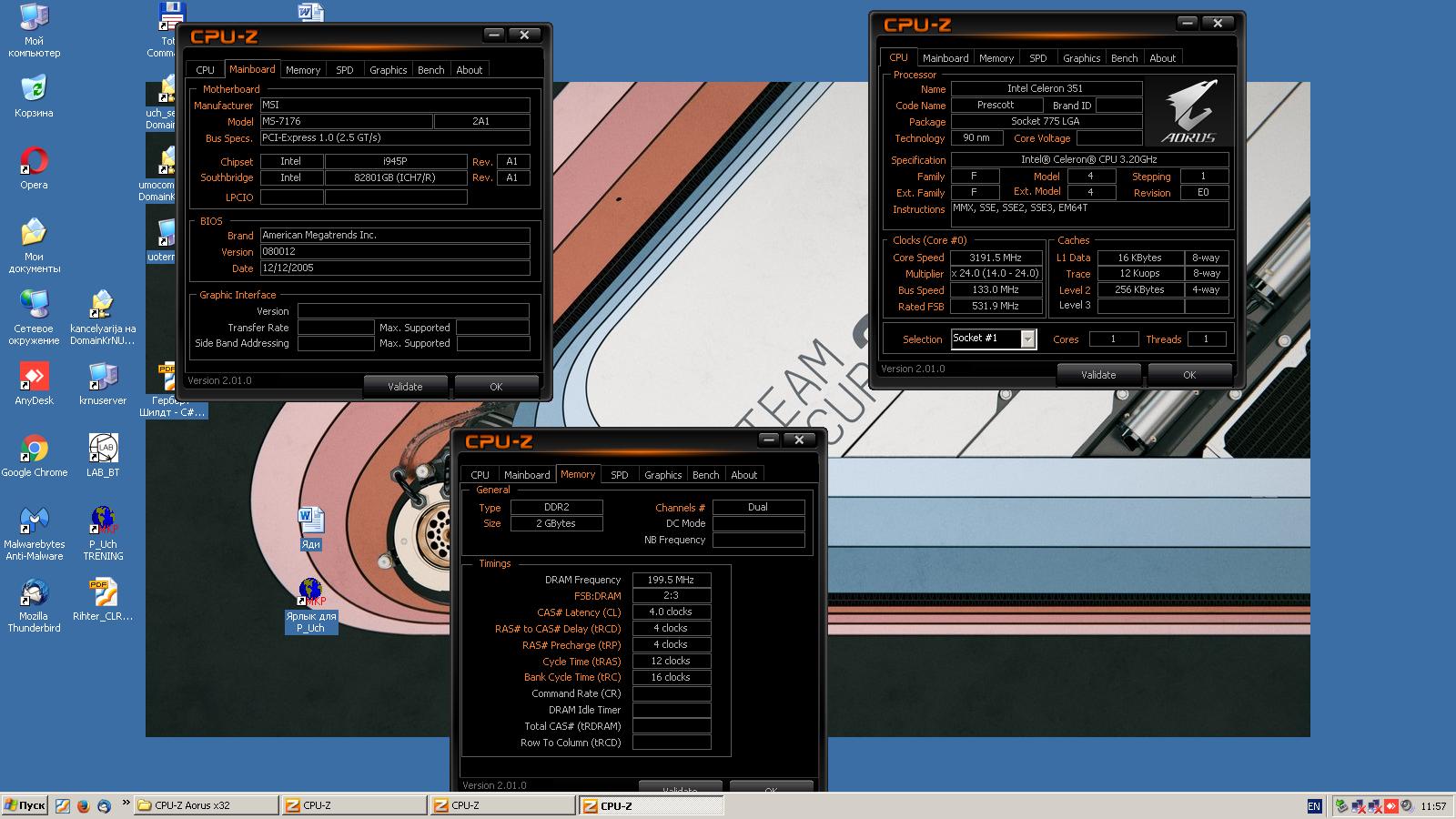This screenshot has width=1456, height=819.
Task: Expand the quick launch overflow chevron
Action: [126, 803]
